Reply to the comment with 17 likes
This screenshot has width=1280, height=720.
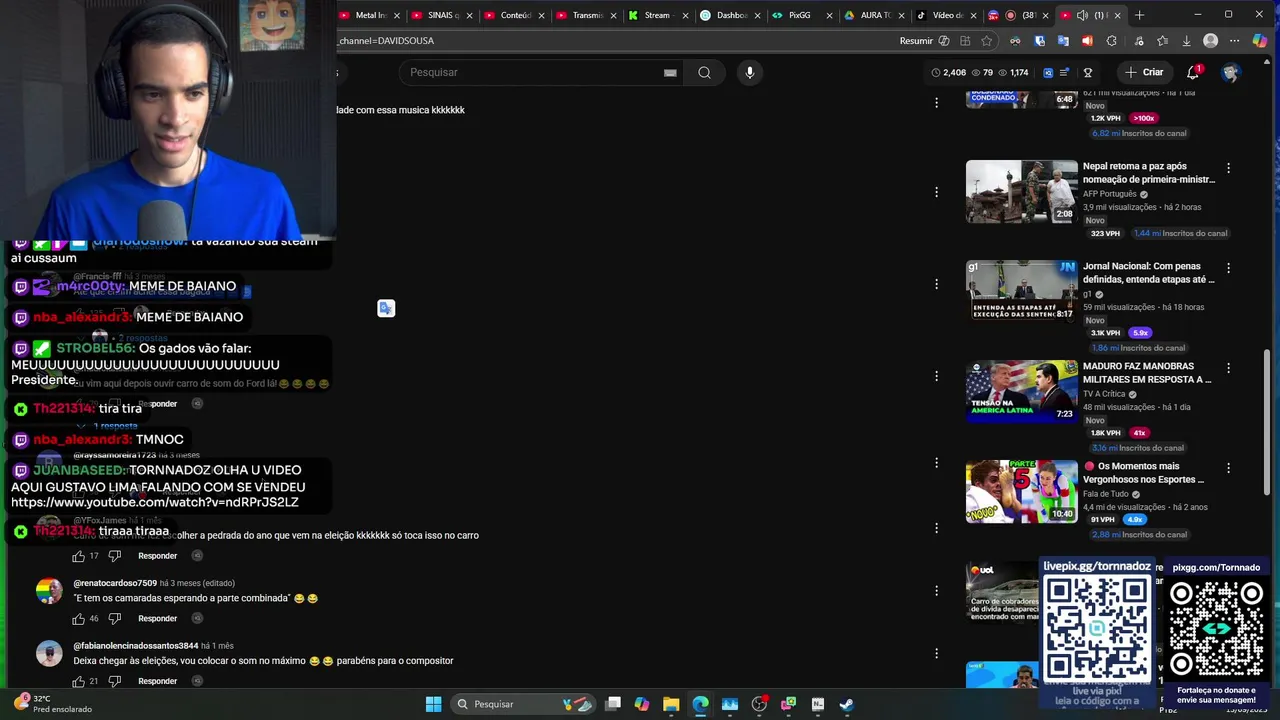(157, 556)
